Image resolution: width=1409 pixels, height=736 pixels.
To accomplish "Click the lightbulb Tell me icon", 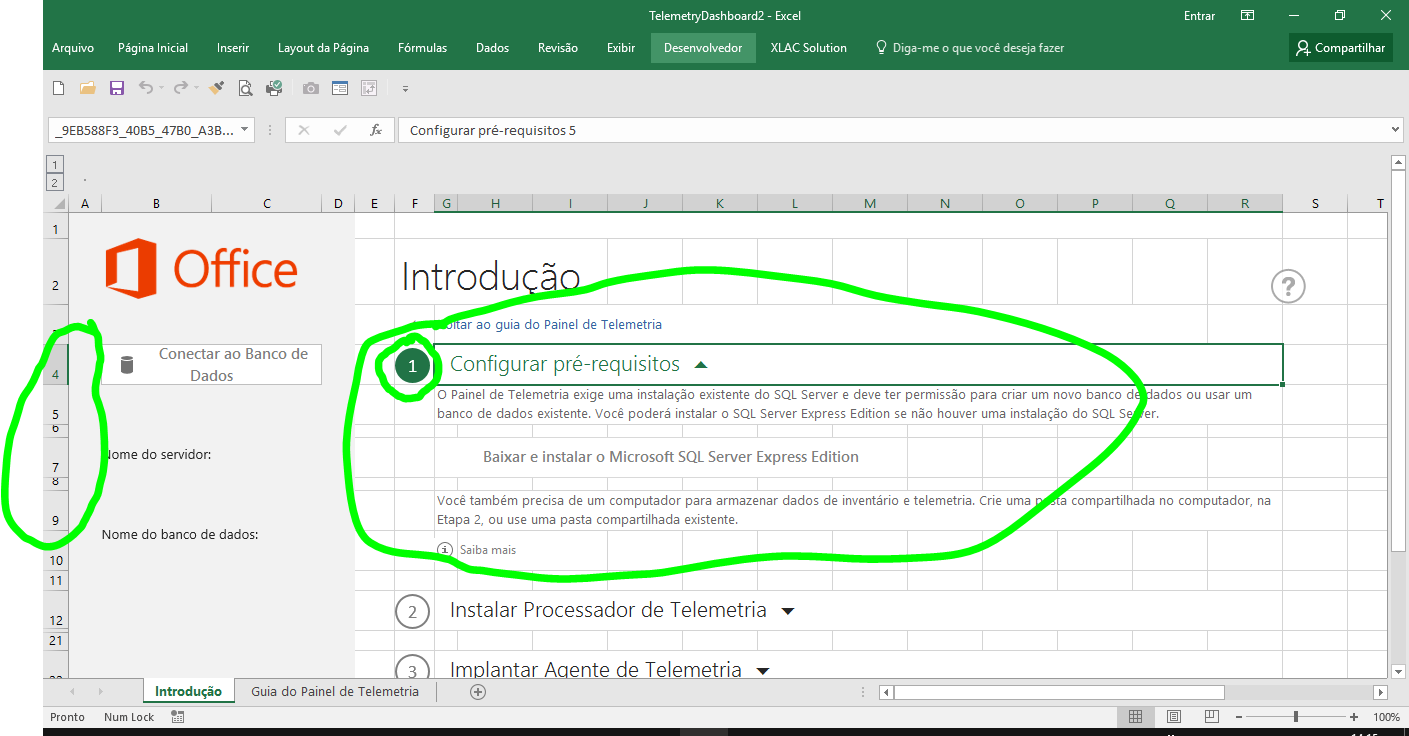I will click(x=881, y=47).
